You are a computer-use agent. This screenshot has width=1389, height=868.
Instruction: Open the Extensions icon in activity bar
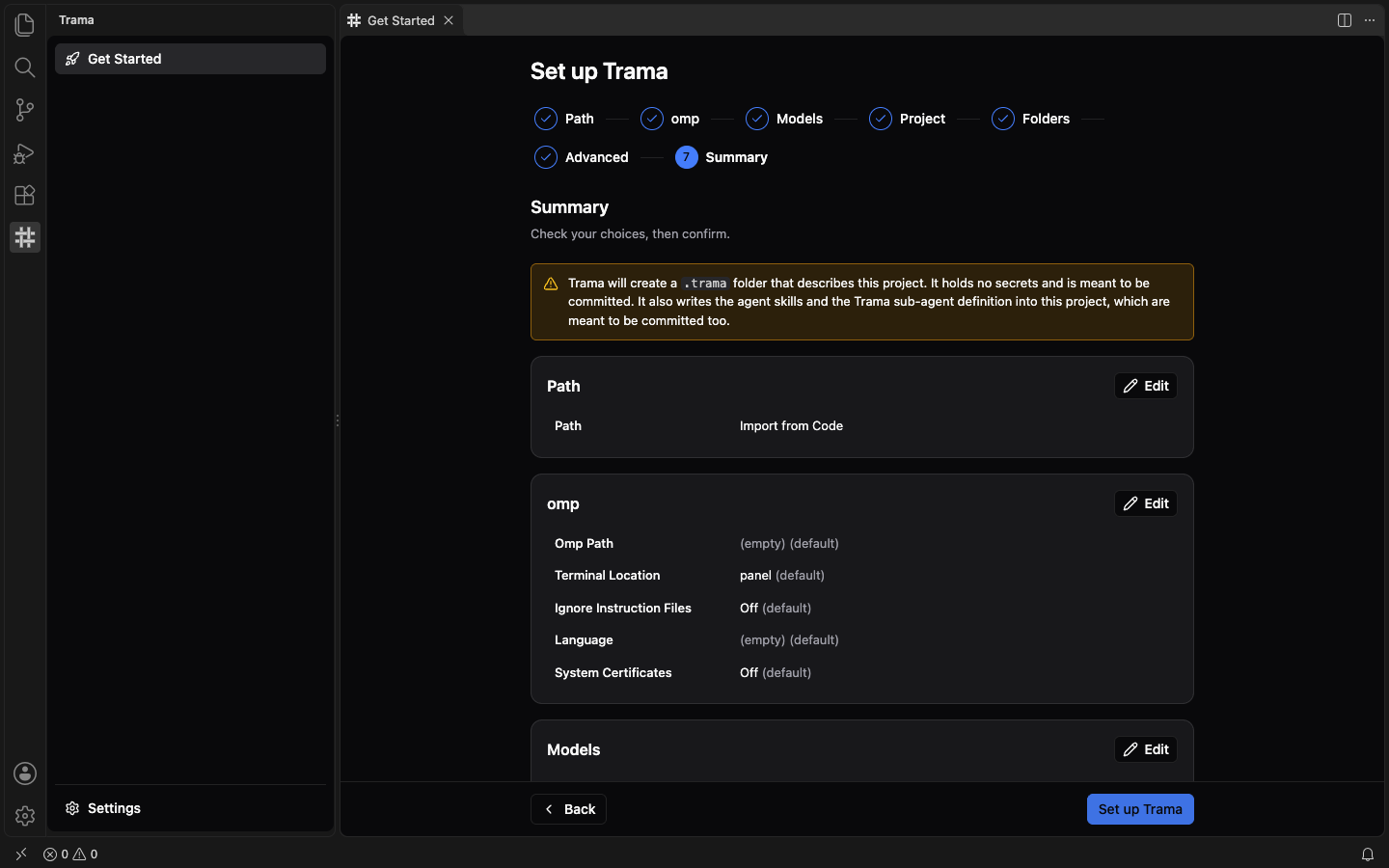(x=25, y=195)
